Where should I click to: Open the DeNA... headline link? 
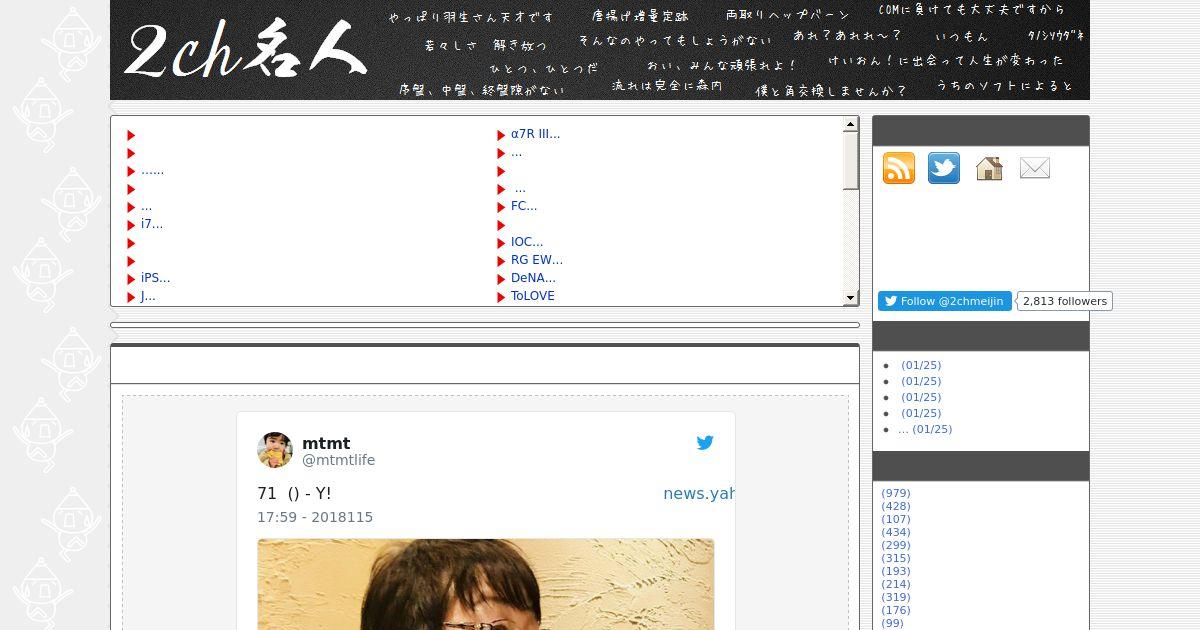[x=533, y=278]
